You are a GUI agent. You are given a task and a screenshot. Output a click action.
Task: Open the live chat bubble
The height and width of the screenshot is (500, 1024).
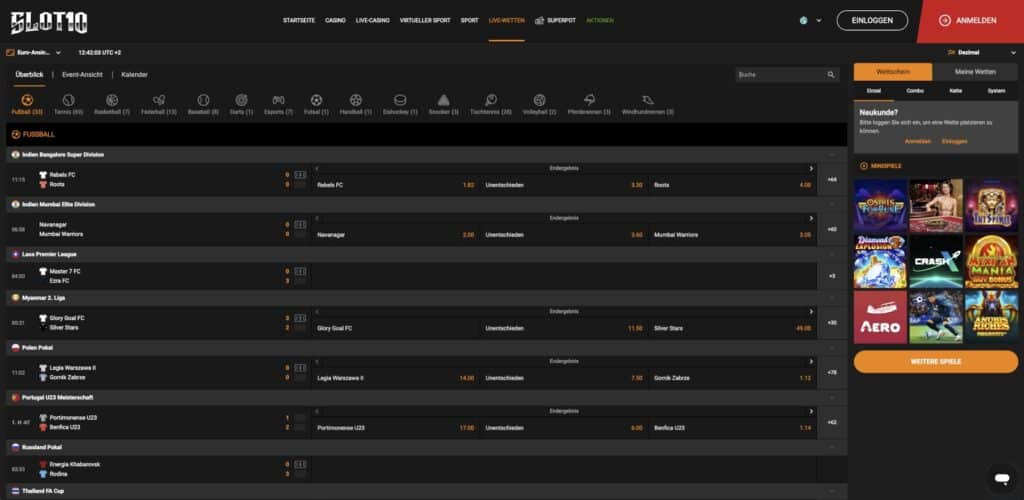pos(1001,478)
